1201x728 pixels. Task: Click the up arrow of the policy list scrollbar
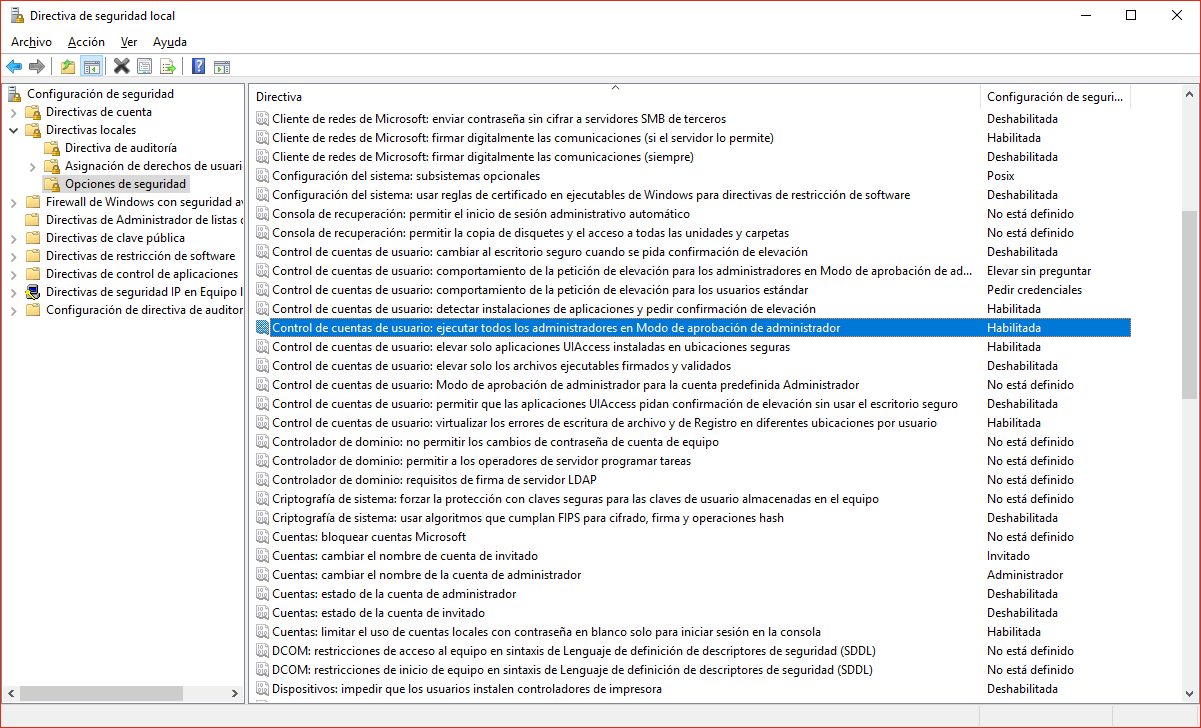point(1189,94)
